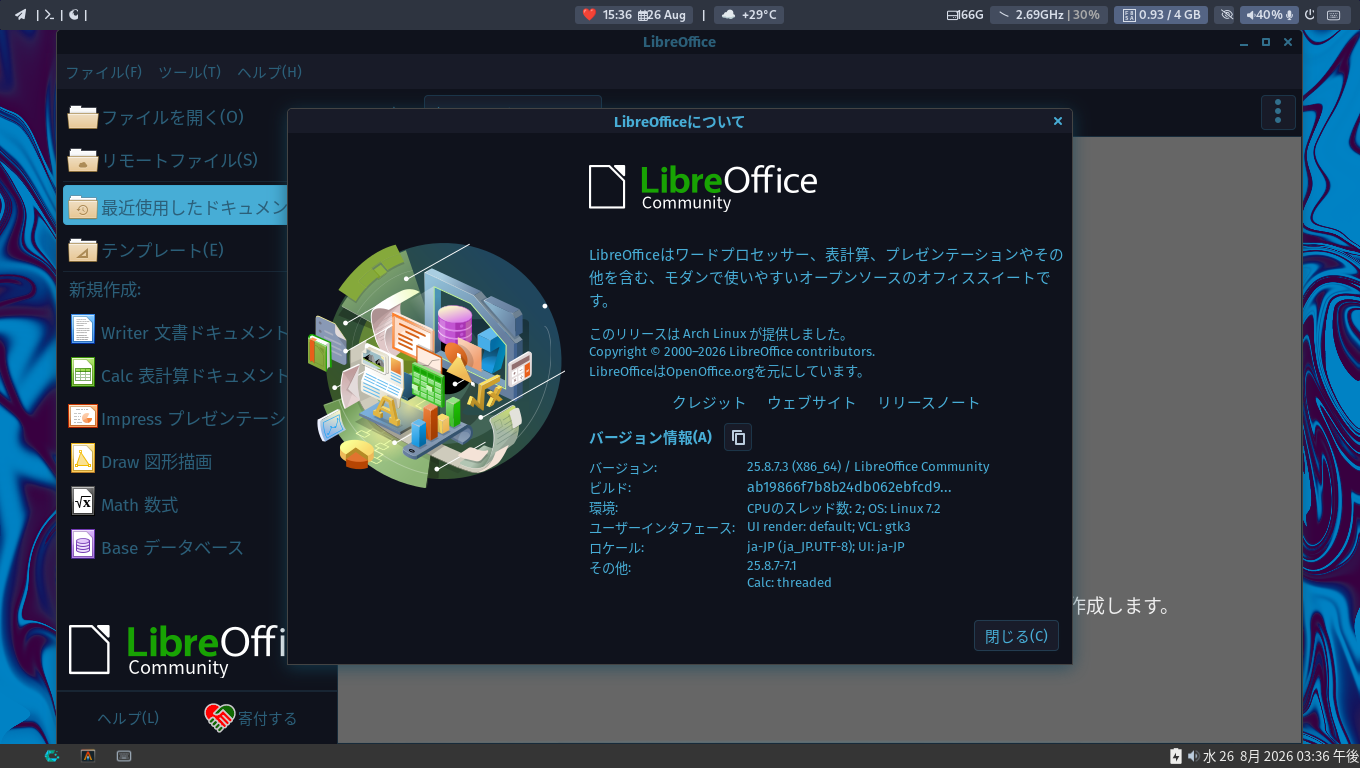Open the ヘルプ(H) menu
The height and width of the screenshot is (768, 1360).
tap(270, 72)
